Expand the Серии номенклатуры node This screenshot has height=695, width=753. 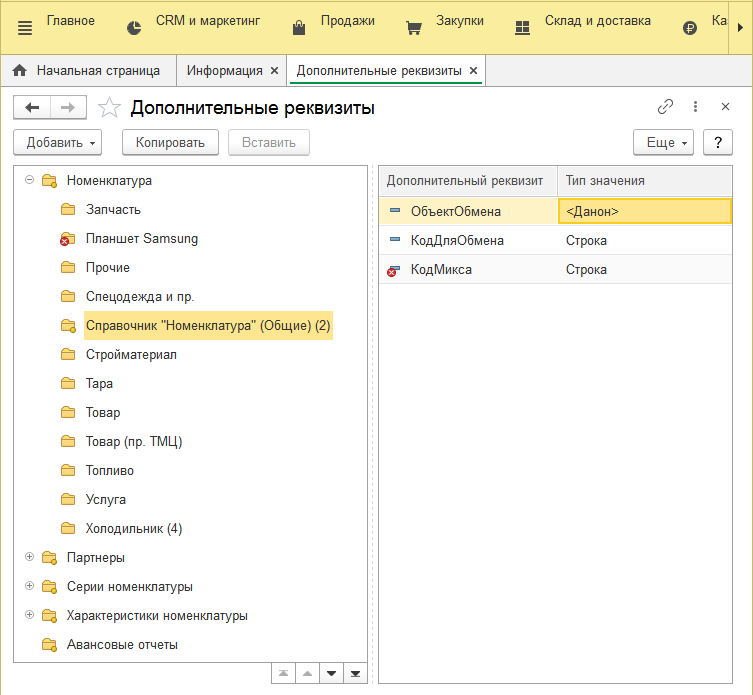[x=29, y=586]
